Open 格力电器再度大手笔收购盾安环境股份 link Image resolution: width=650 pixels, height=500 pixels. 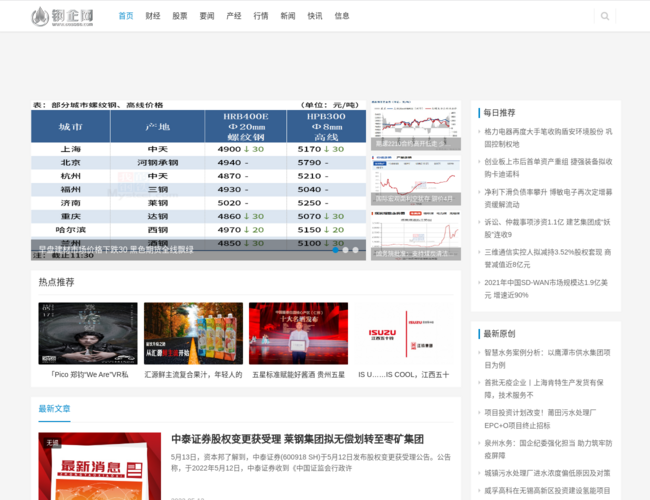click(x=548, y=138)
